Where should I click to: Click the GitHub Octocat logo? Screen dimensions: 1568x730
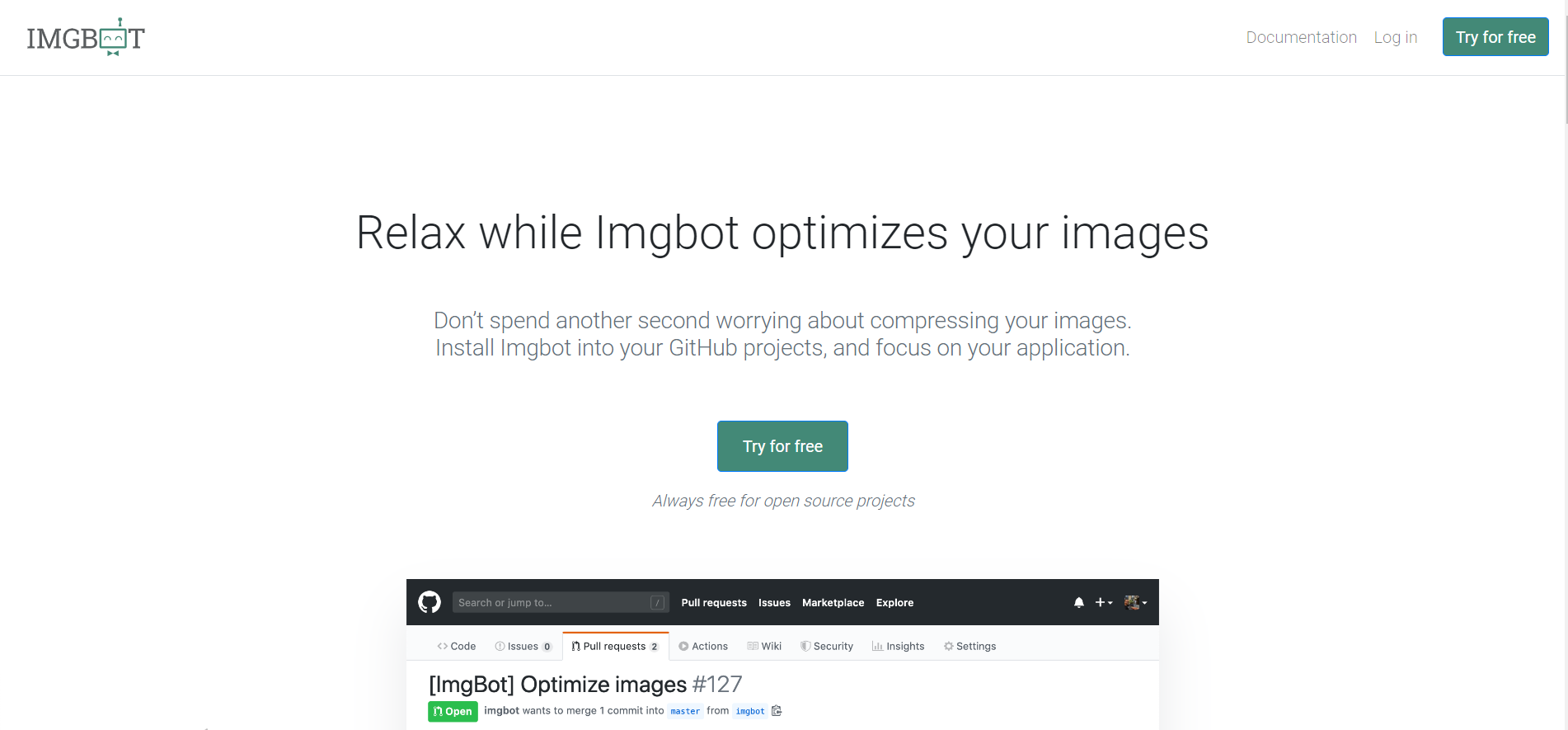tap(429, 603)
